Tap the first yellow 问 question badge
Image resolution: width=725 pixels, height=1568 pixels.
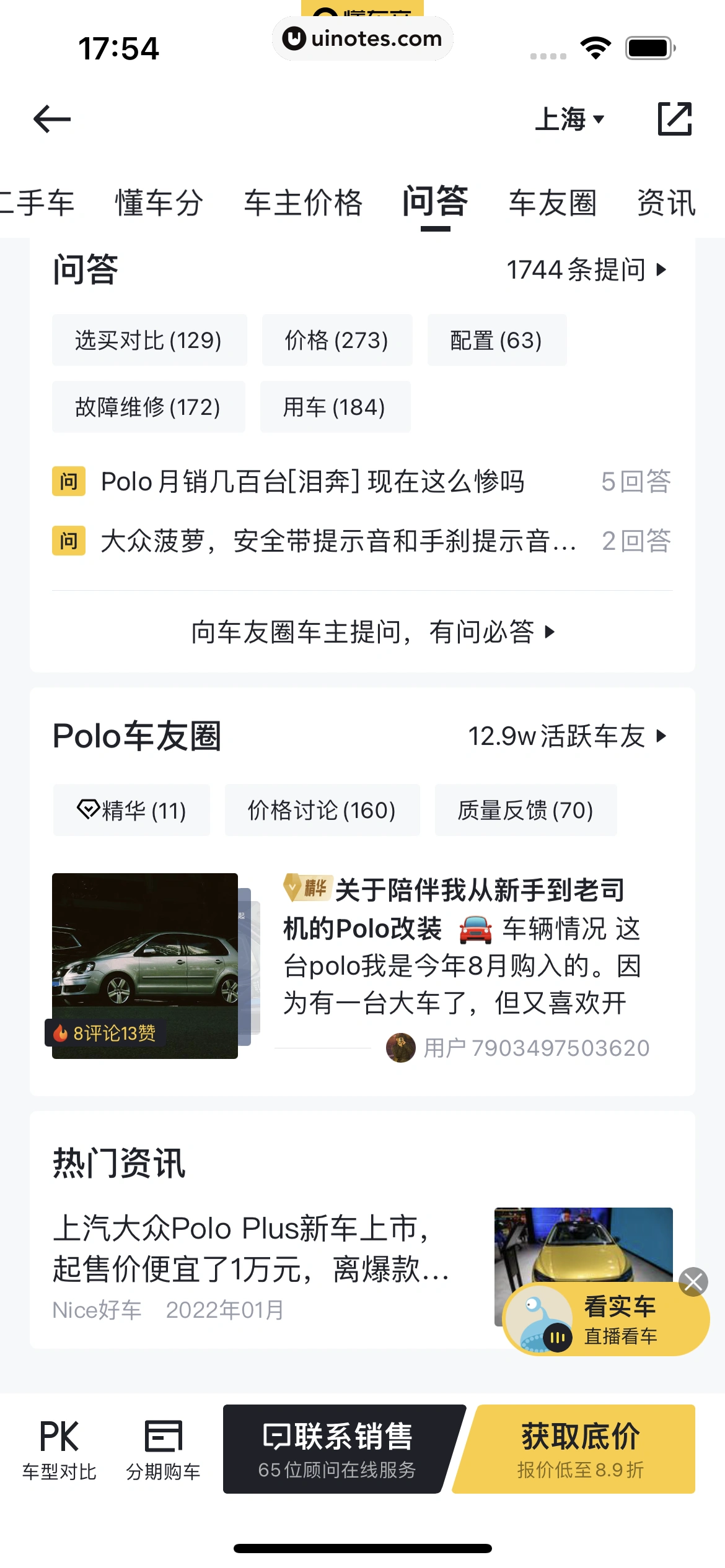click(68, 481)
